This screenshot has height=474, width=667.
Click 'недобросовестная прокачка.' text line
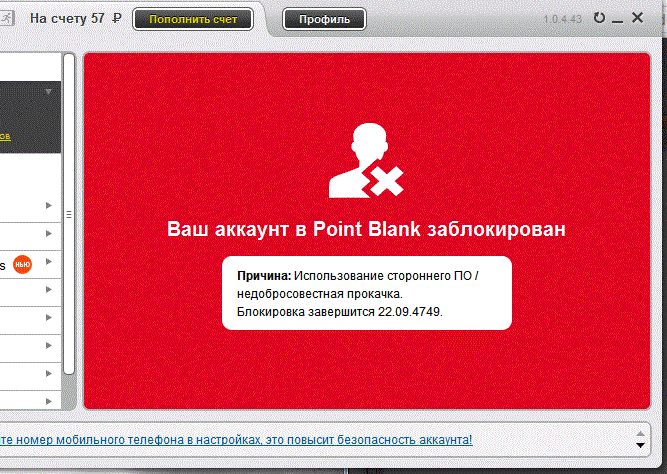(x=319, y=294)
